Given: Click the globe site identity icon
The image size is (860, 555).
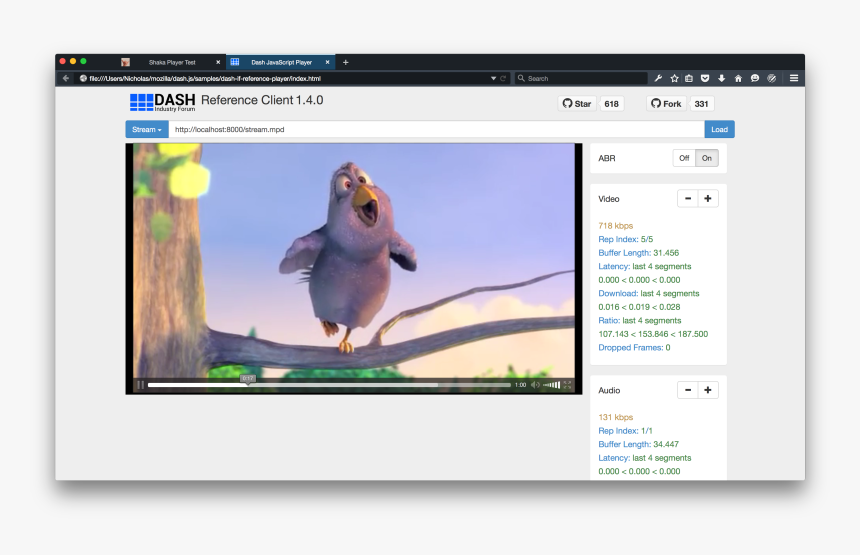Looking at the screenshot, I should (83, 78).
